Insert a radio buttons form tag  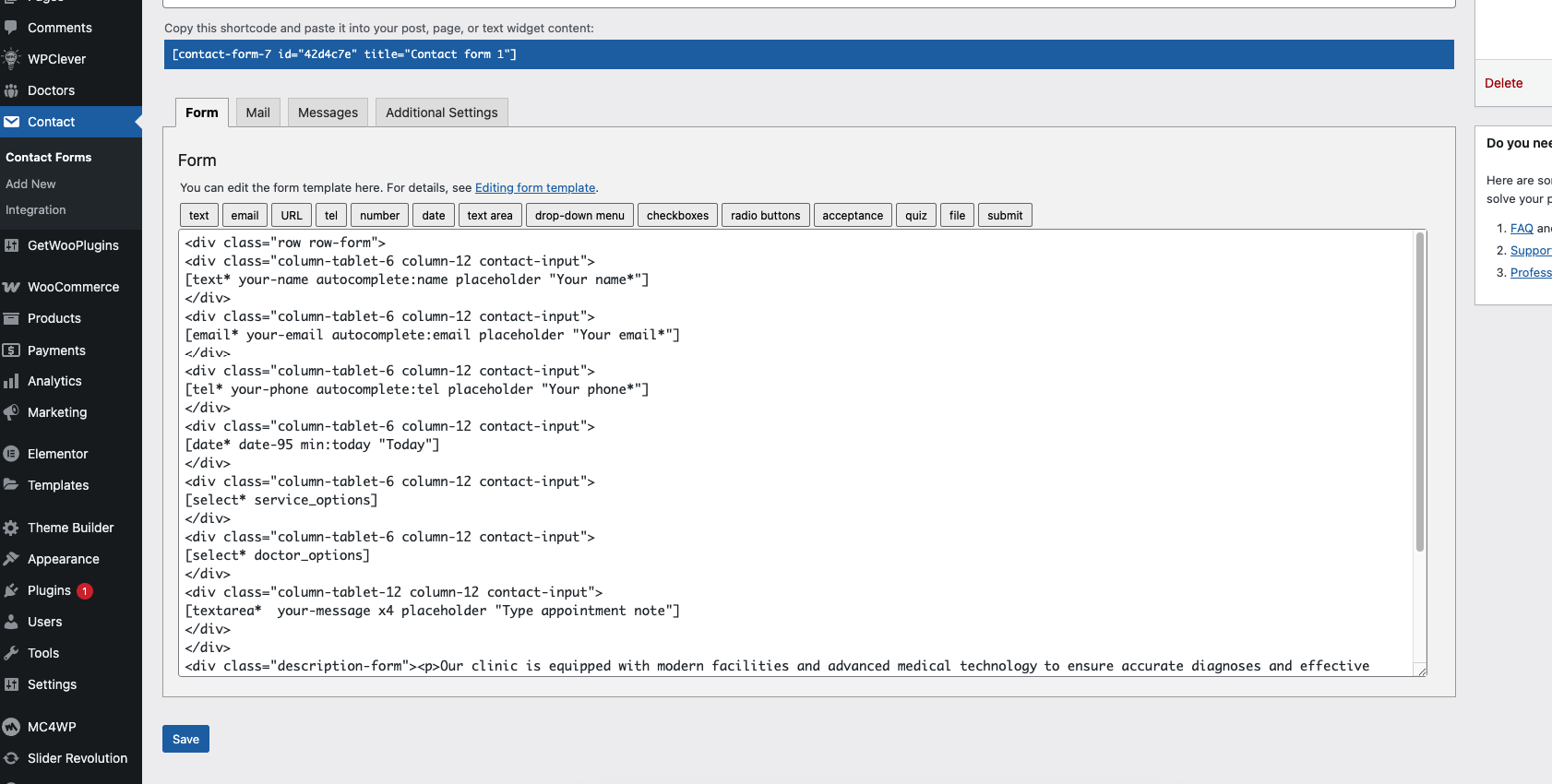coord(765,216)
